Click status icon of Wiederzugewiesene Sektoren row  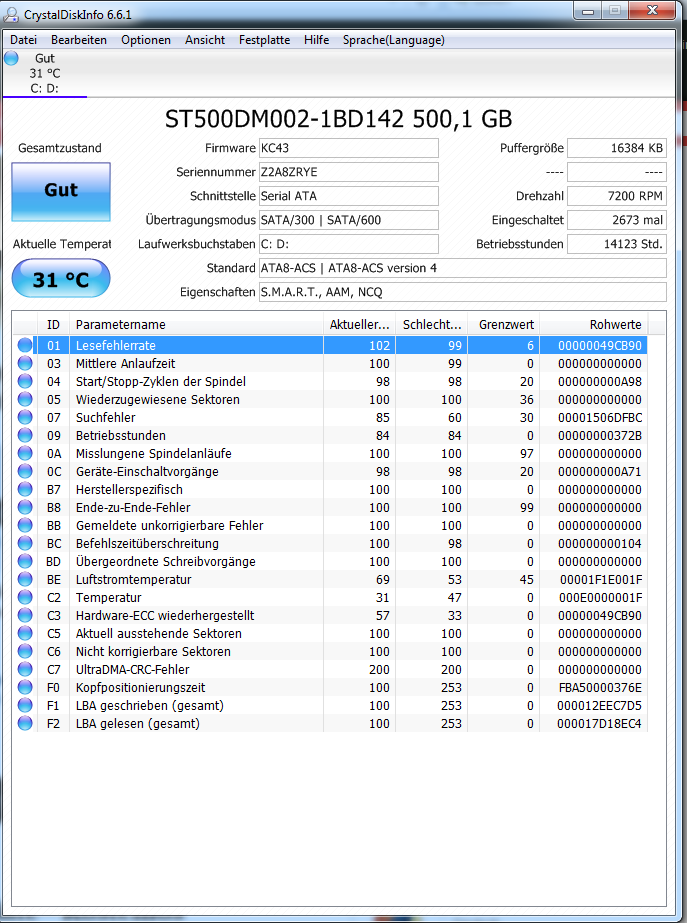pyautogui.click(x=25, y=400)
